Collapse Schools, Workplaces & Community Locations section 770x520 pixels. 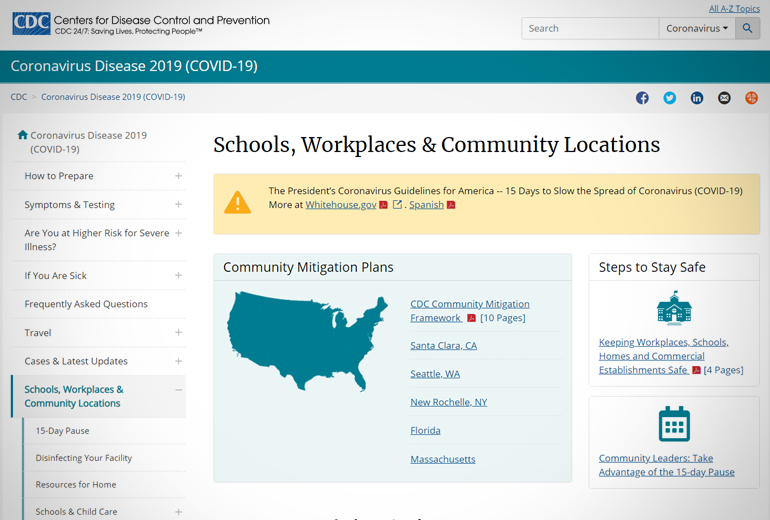tap(178, 390)
